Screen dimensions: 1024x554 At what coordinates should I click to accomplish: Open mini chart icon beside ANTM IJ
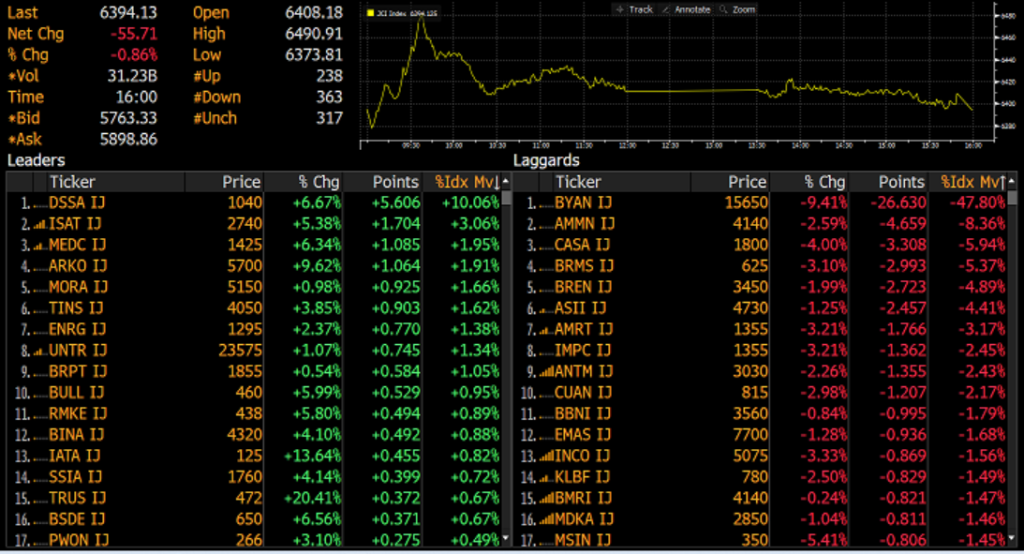pyautogui.click(x=546, y=372)
